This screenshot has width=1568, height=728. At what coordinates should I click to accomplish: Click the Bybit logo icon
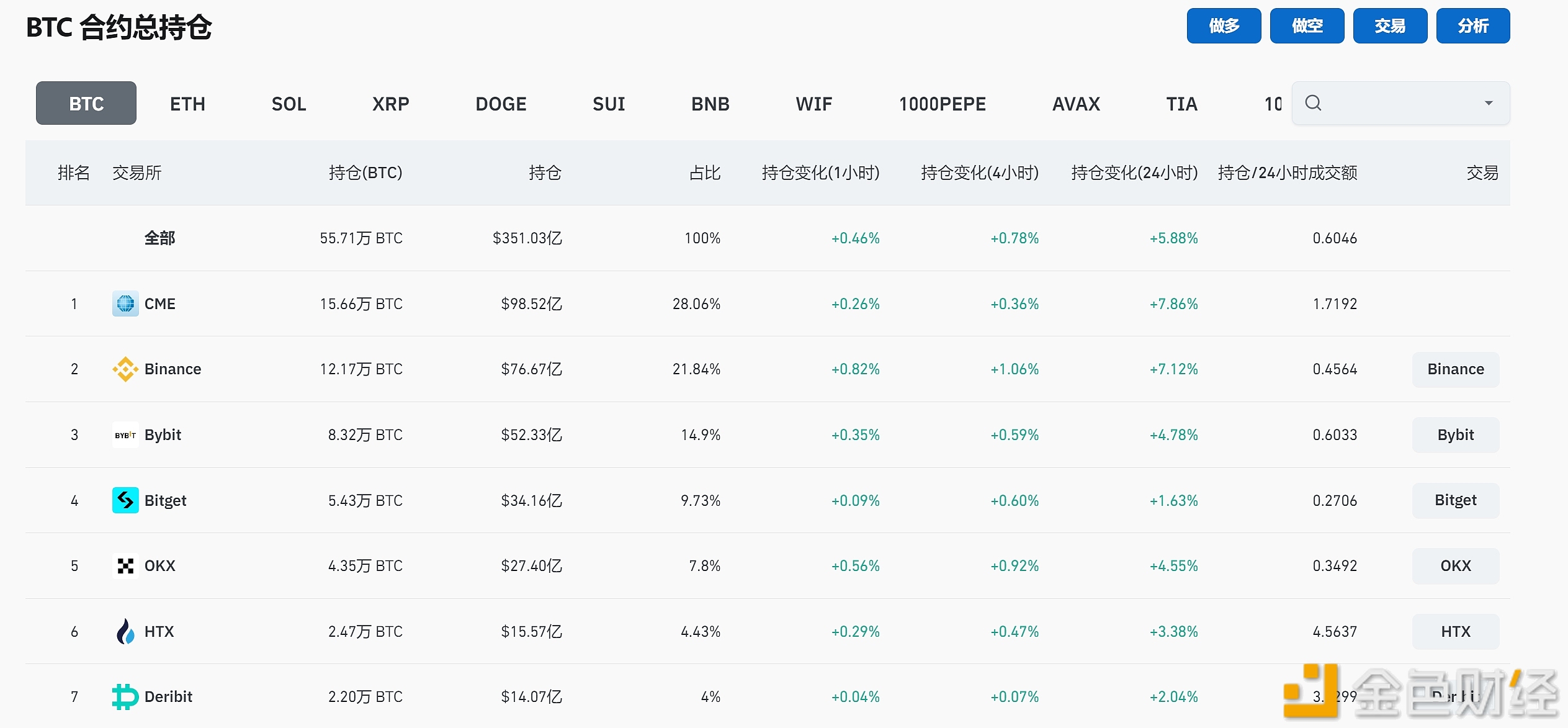coord(125,435)
